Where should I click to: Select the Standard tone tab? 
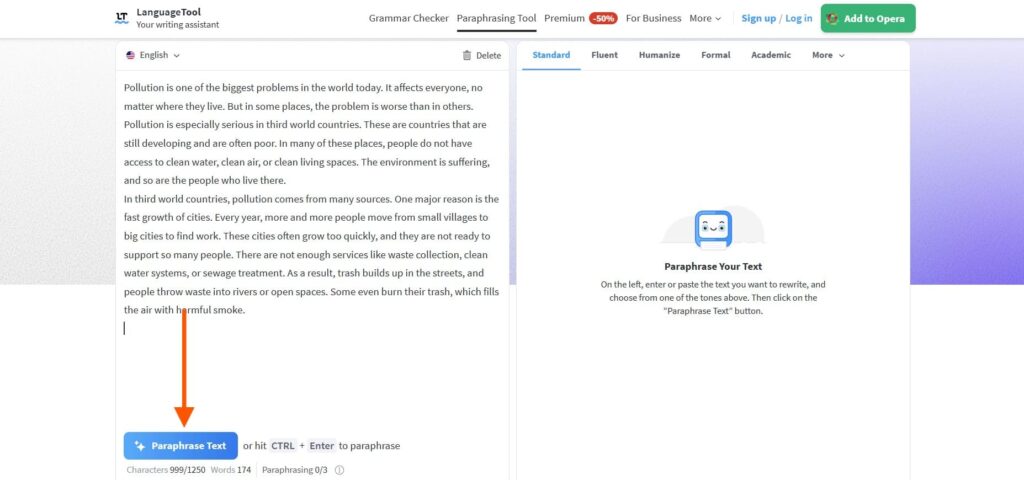tap(551, 56)
